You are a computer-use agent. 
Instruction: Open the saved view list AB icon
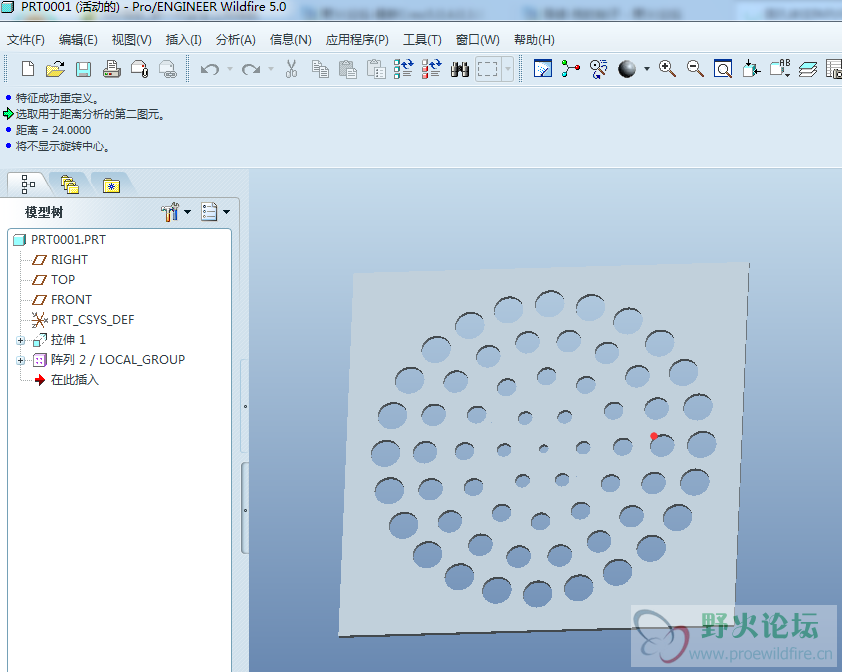point(780,69)
